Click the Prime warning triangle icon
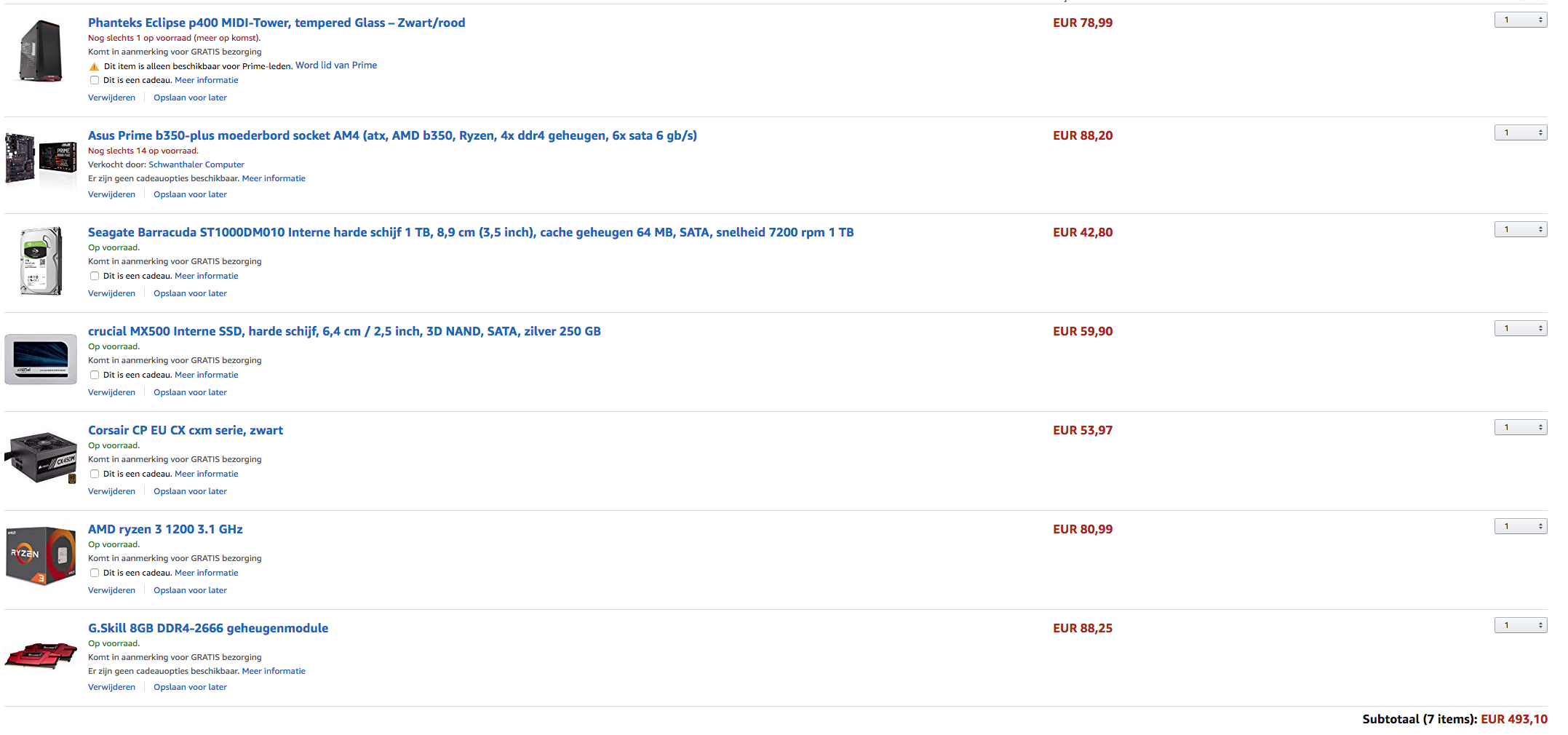The height and width of the screenshot is (735, 1568). [x=94, y=66]
